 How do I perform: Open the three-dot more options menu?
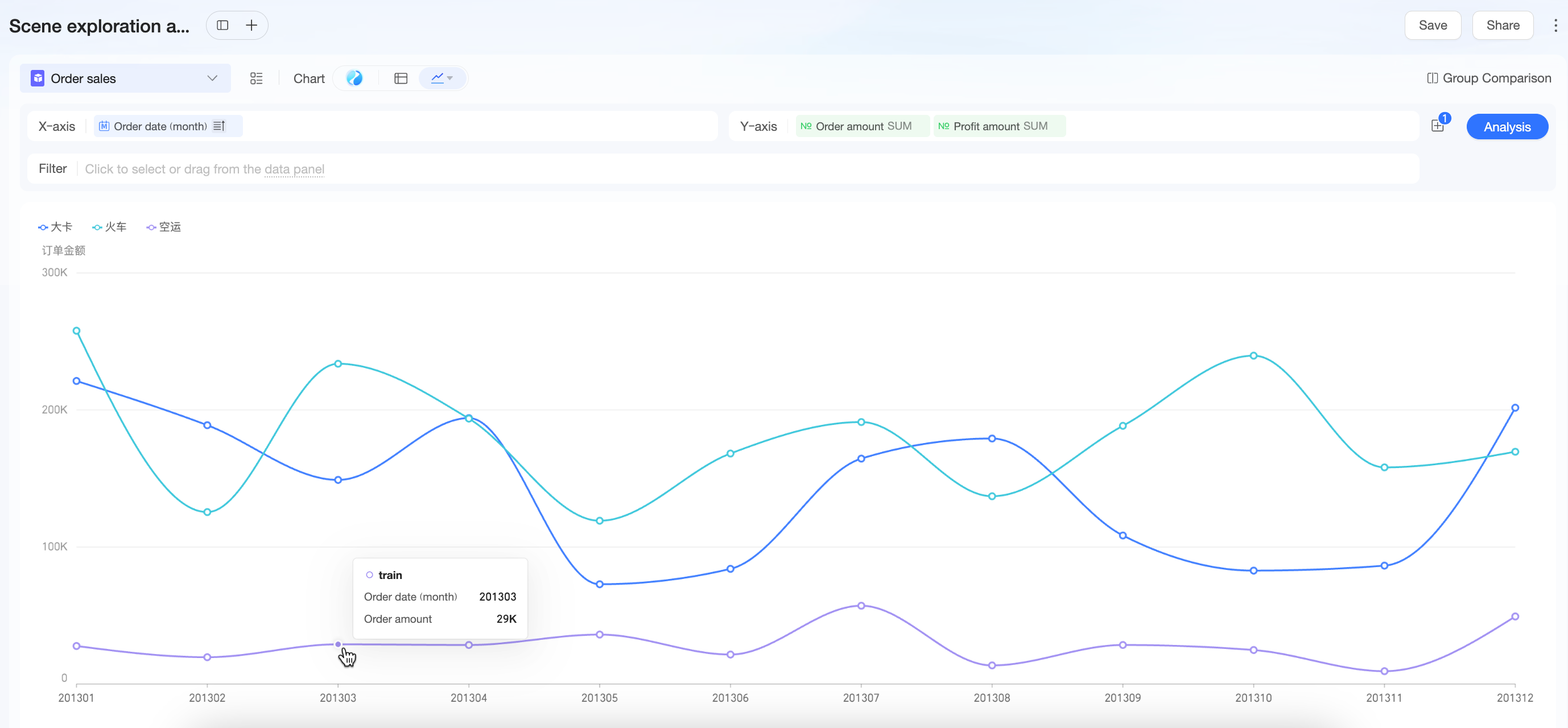click(1555, 26)
